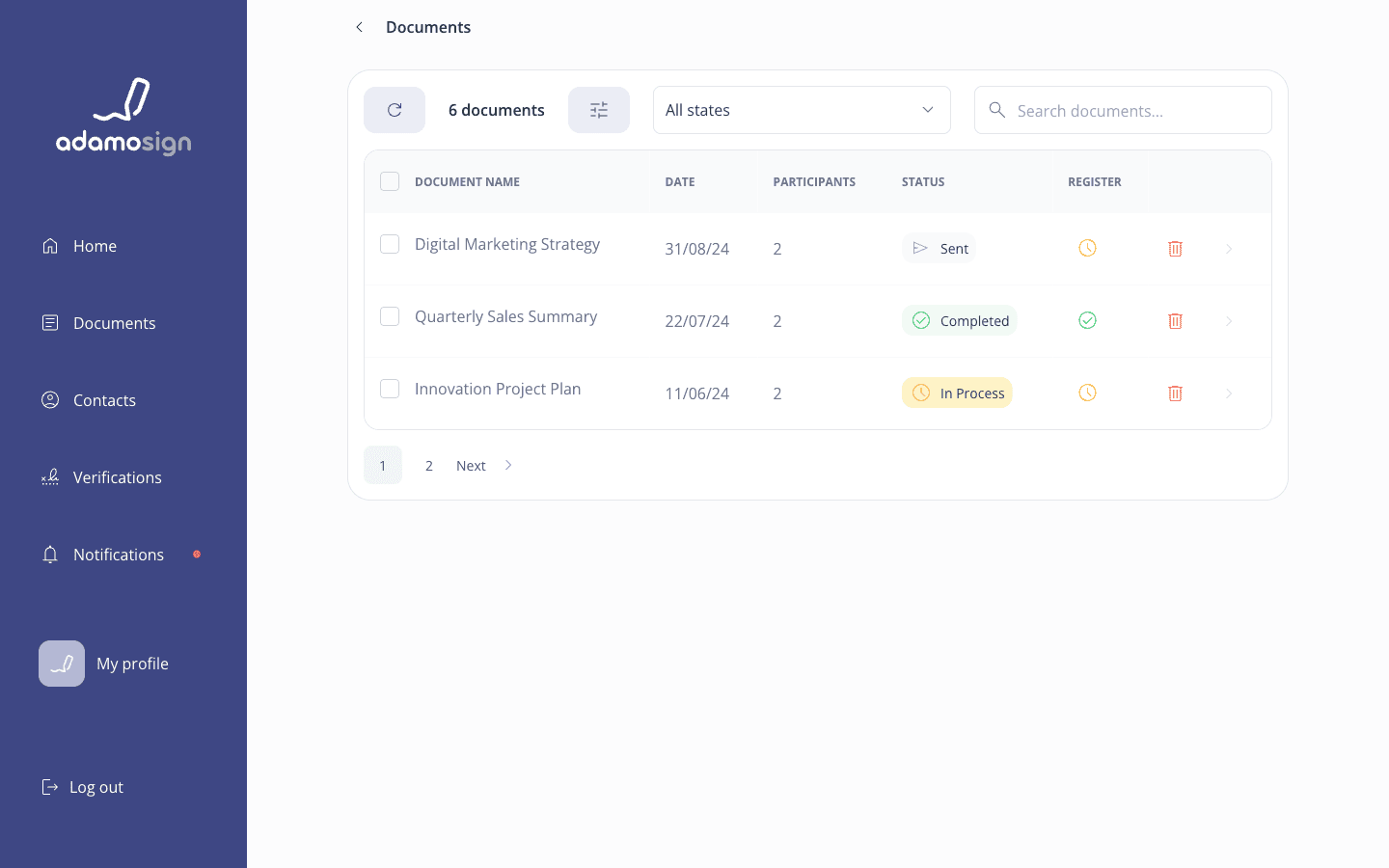Click the STATUS column header
1389x868 pixels.
click(x=923, y=181)
